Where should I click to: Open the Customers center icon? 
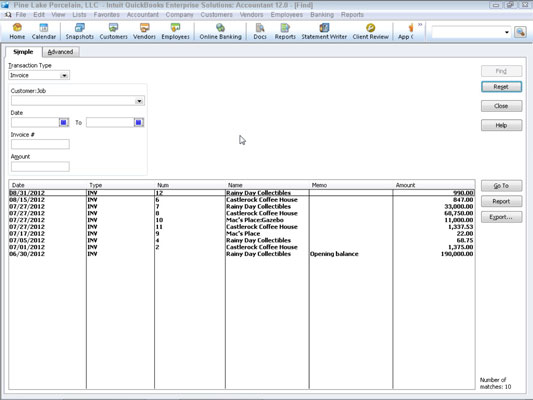pyautogui.click(x=114, y=31)
